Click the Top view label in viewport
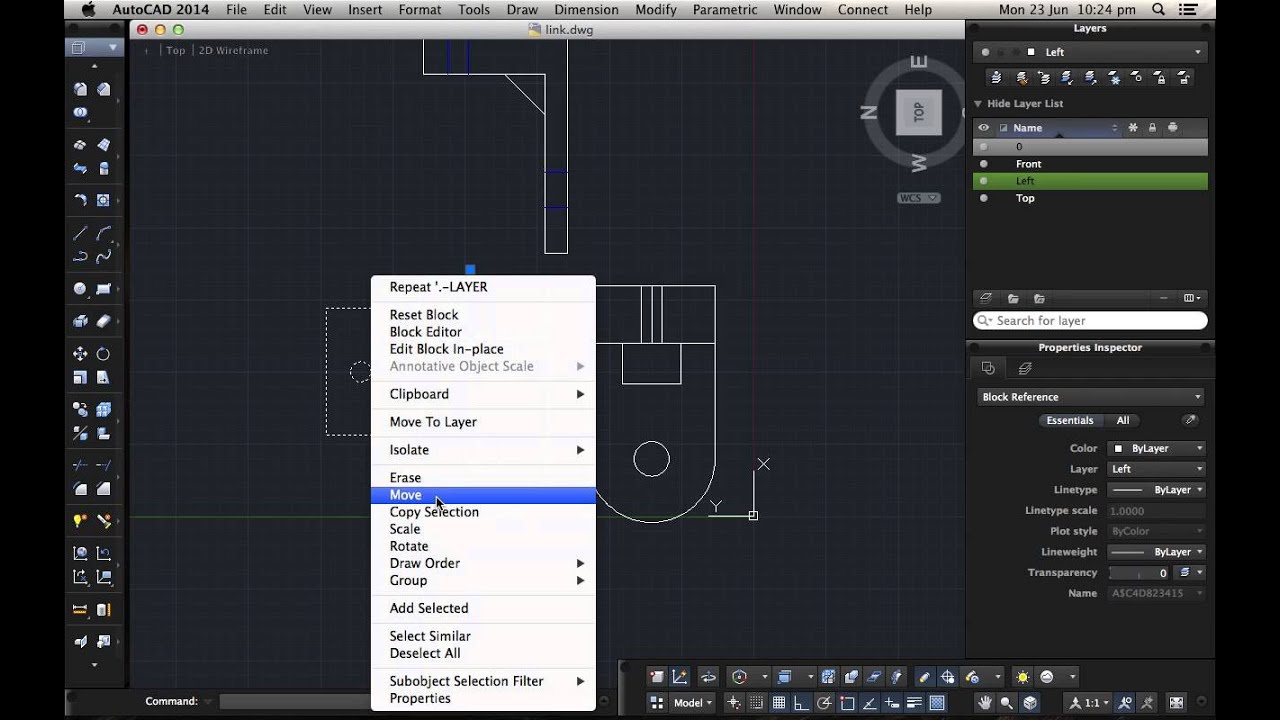The width and height of the screenshot is (1280, 720). [x=176, y=50]
